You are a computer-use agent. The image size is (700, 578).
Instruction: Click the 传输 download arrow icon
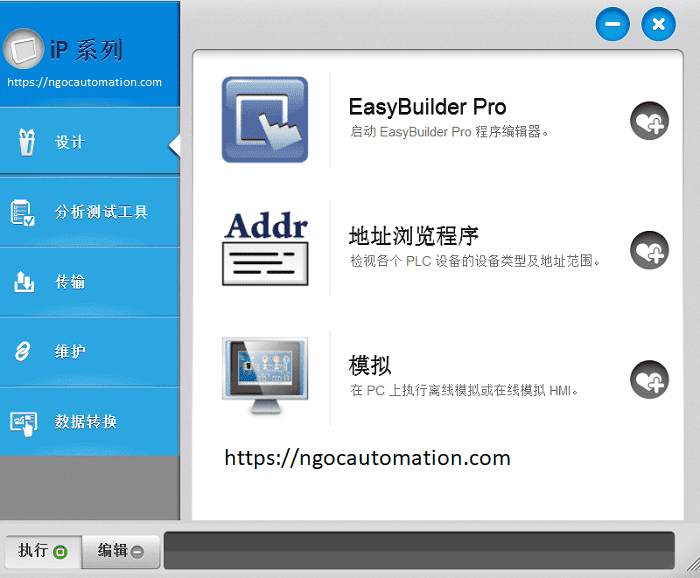[x=24, y=281]
